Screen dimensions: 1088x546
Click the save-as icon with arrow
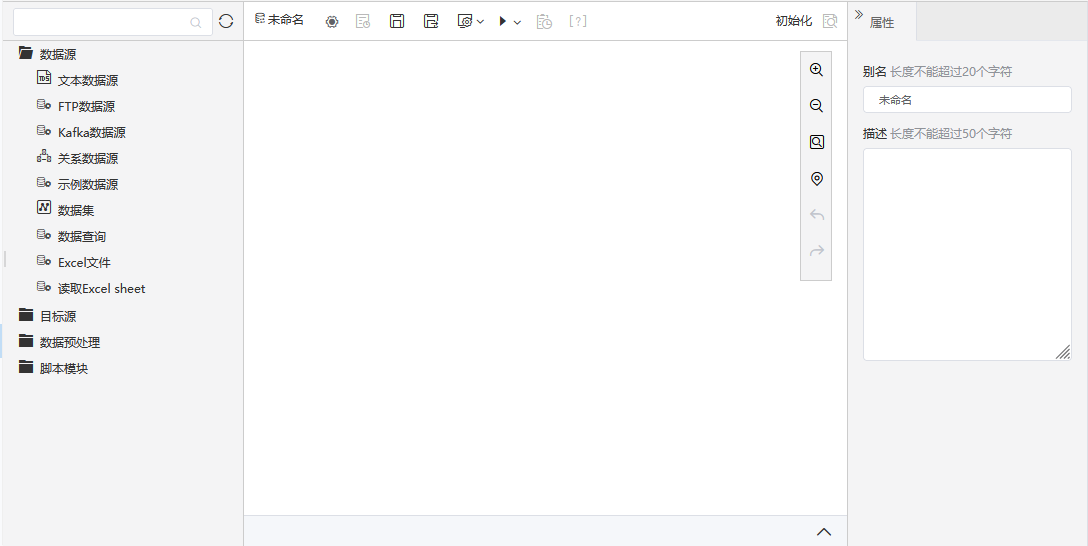pos(431,21)
